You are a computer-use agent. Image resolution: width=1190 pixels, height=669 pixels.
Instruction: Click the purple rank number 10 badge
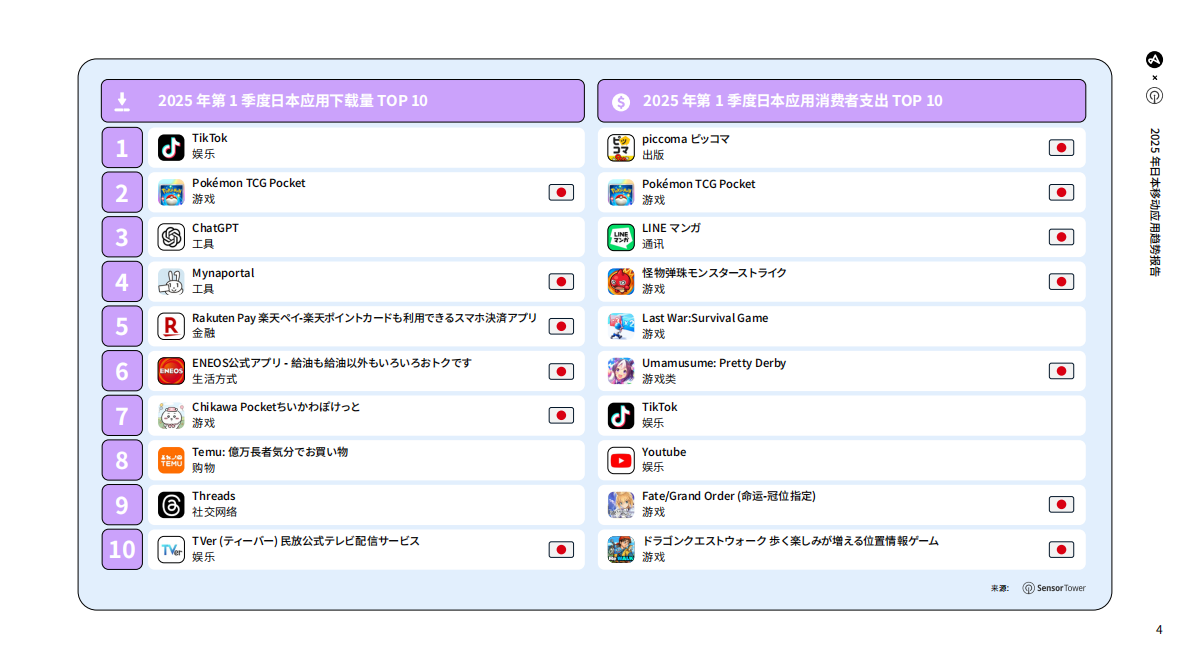(x=122, y=549)
